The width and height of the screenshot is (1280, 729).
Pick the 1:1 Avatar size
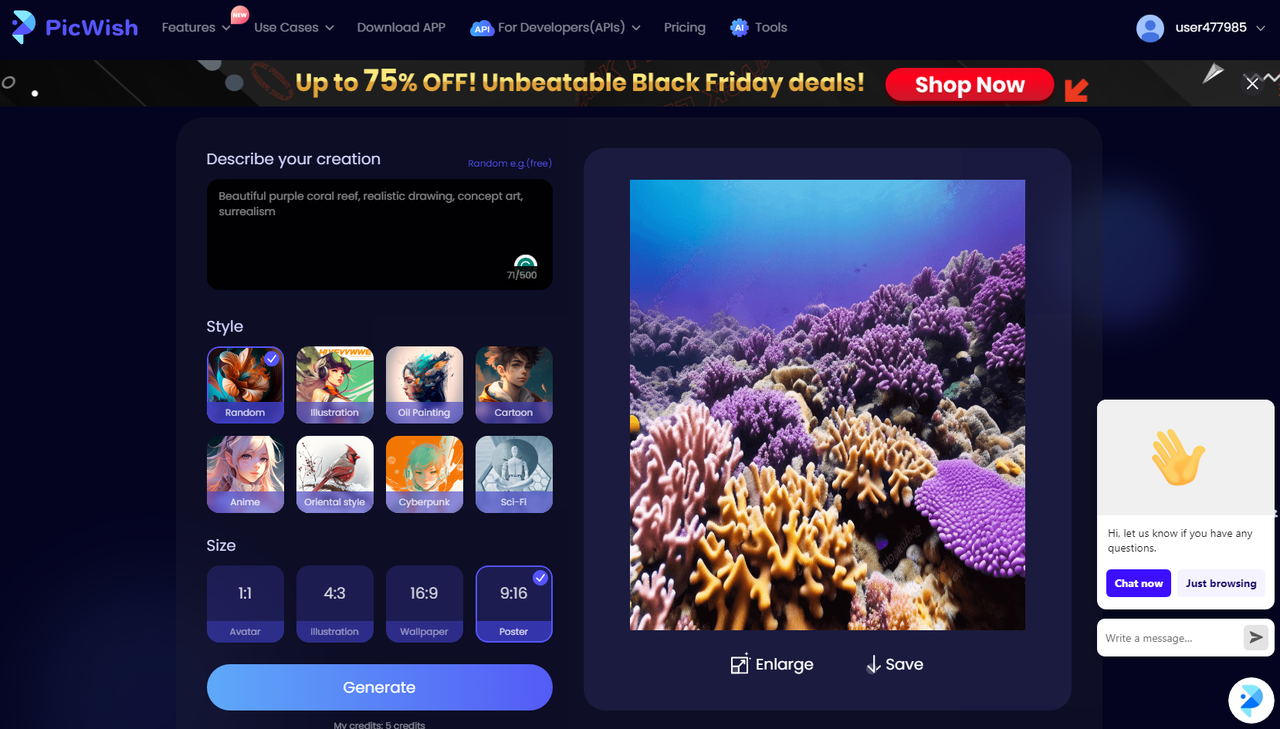click(245, 604)
